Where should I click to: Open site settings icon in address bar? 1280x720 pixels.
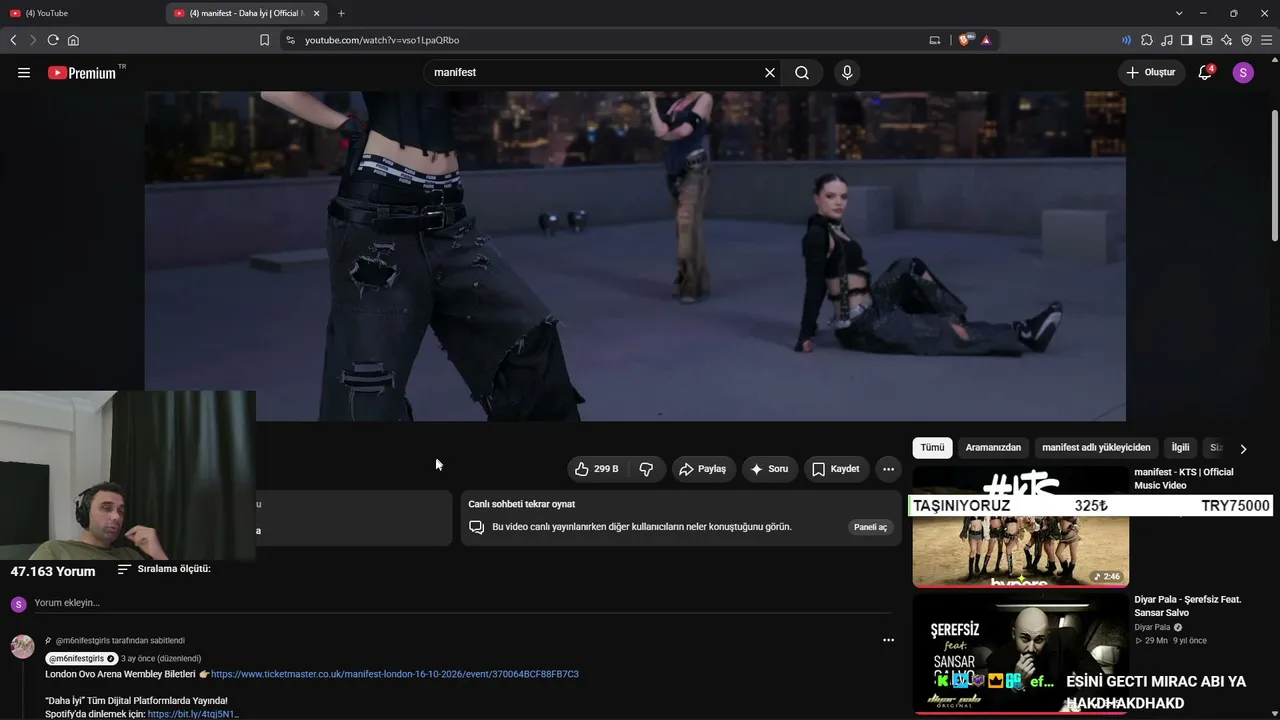point(290,40)
